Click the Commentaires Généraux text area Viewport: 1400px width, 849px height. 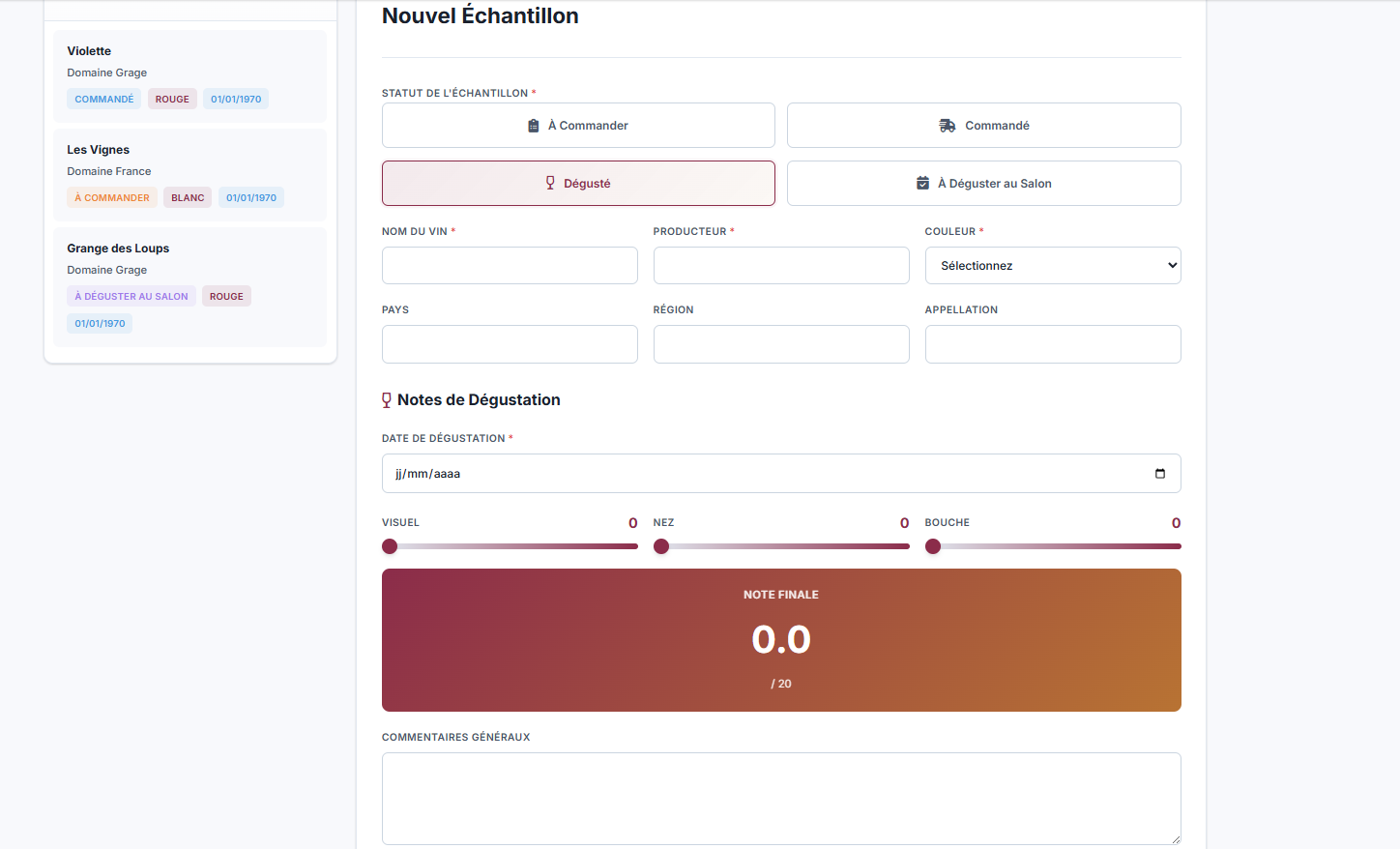pyautogui.click(x=781, y=798)
